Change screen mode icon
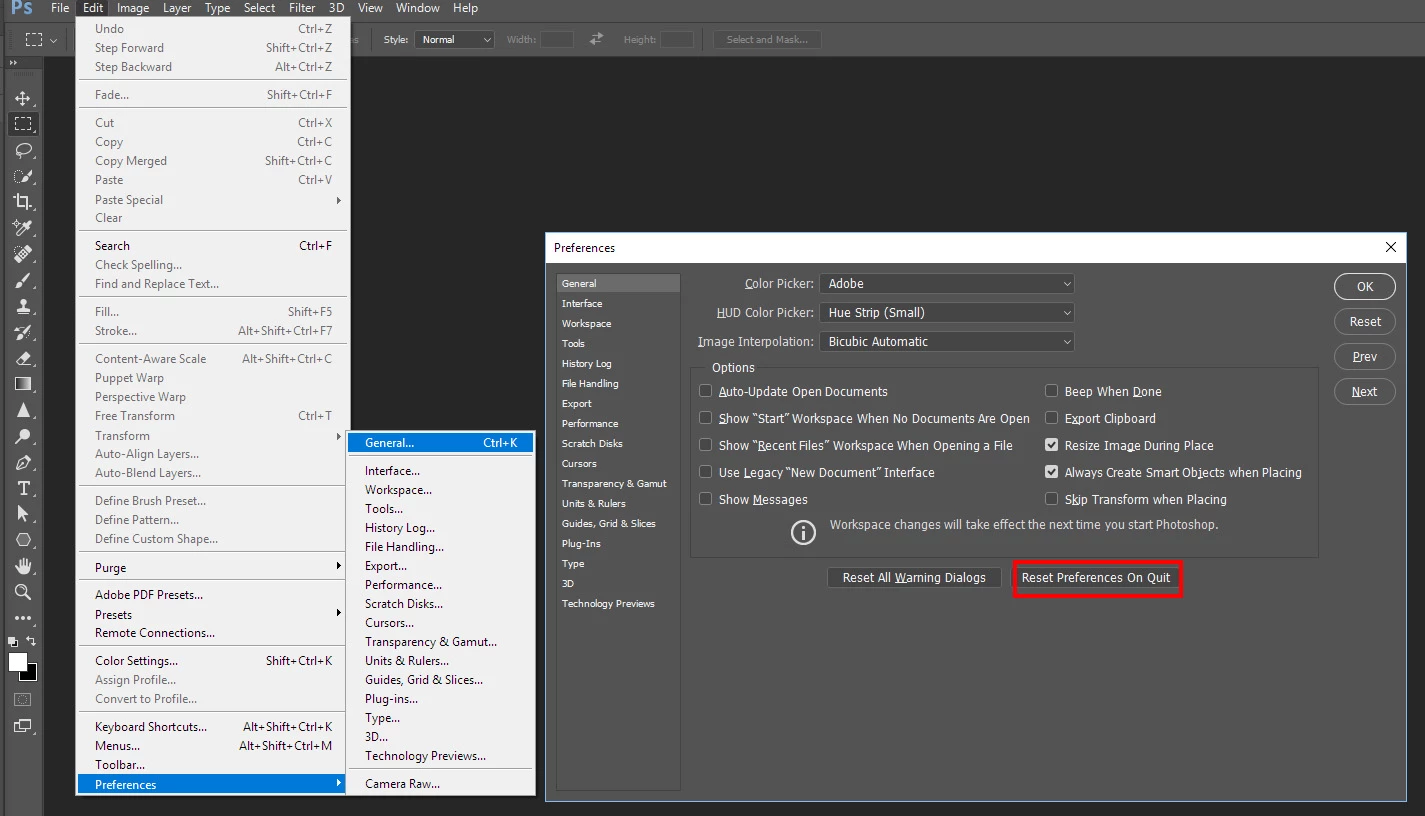 click(22, 726)
